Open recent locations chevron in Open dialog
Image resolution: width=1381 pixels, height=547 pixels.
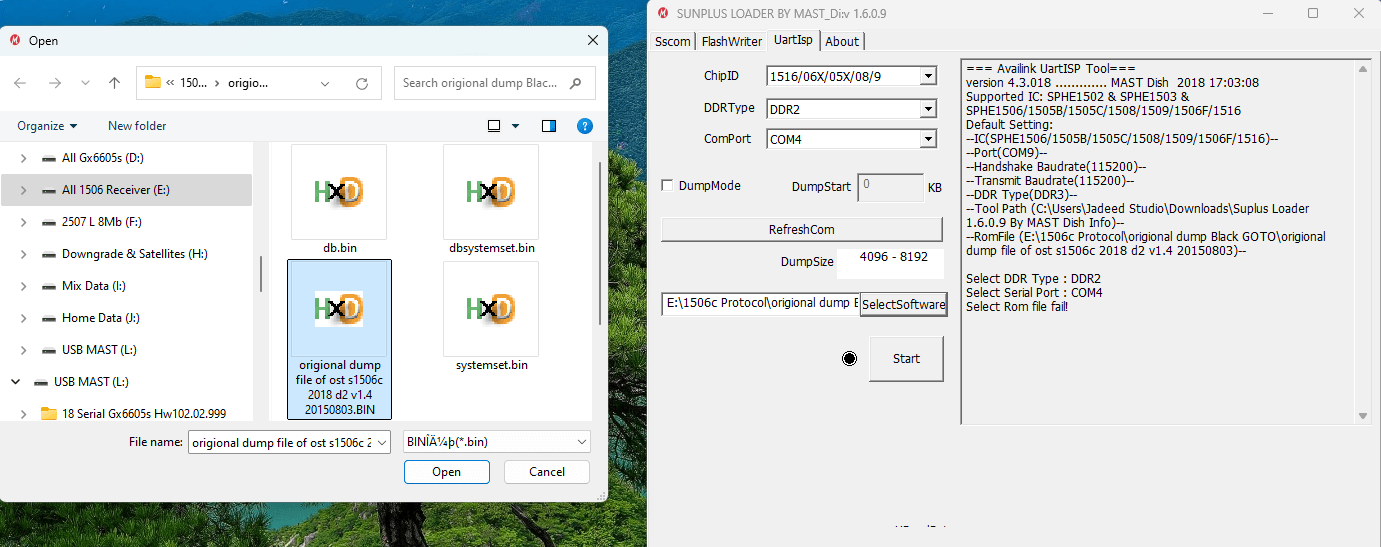click(85, 83)
